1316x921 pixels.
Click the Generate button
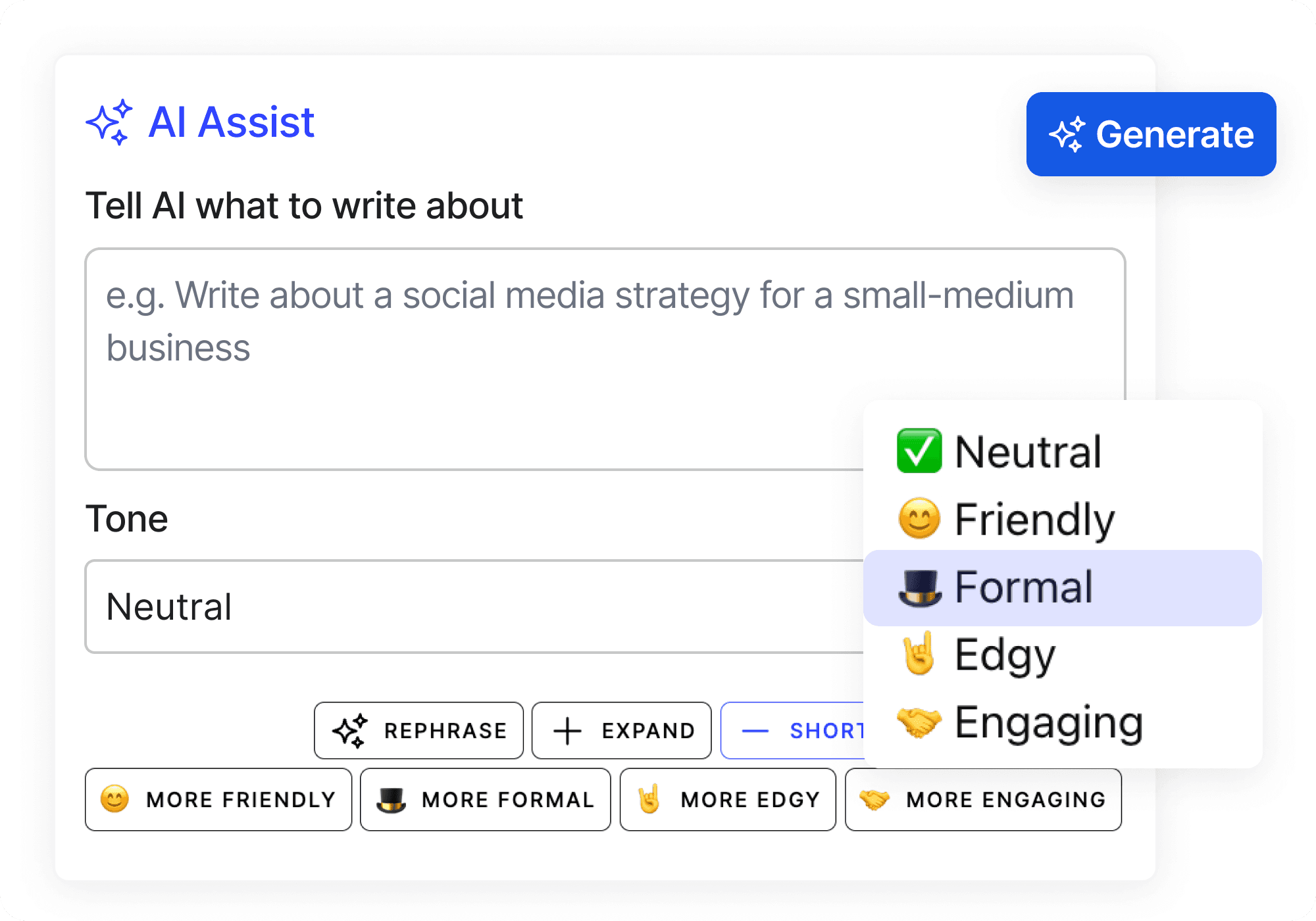pyautogui.click(x=1151, y=134)
